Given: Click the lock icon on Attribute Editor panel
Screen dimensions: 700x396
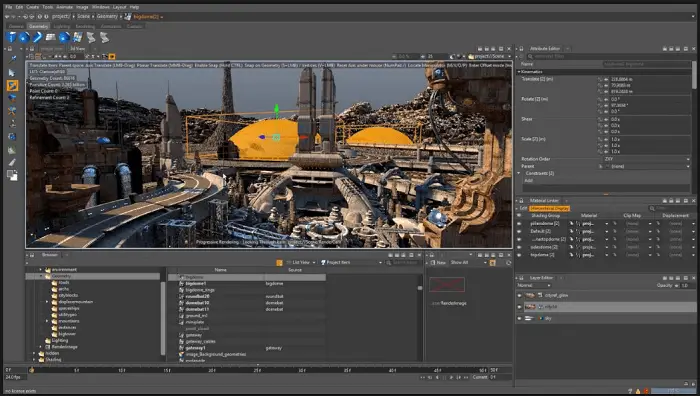Looking at the screenshot, I should [x=521, y=48].
